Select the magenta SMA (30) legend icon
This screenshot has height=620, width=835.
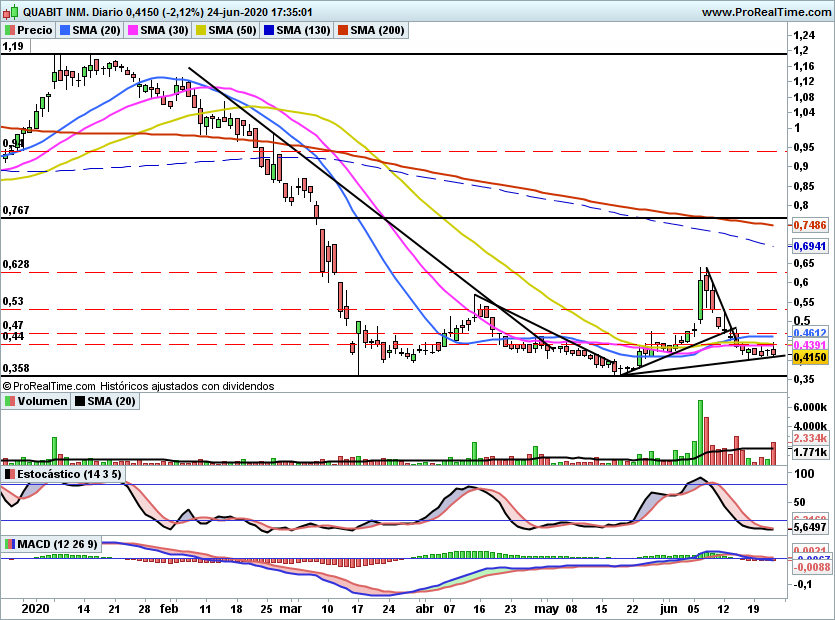(133, 30)
